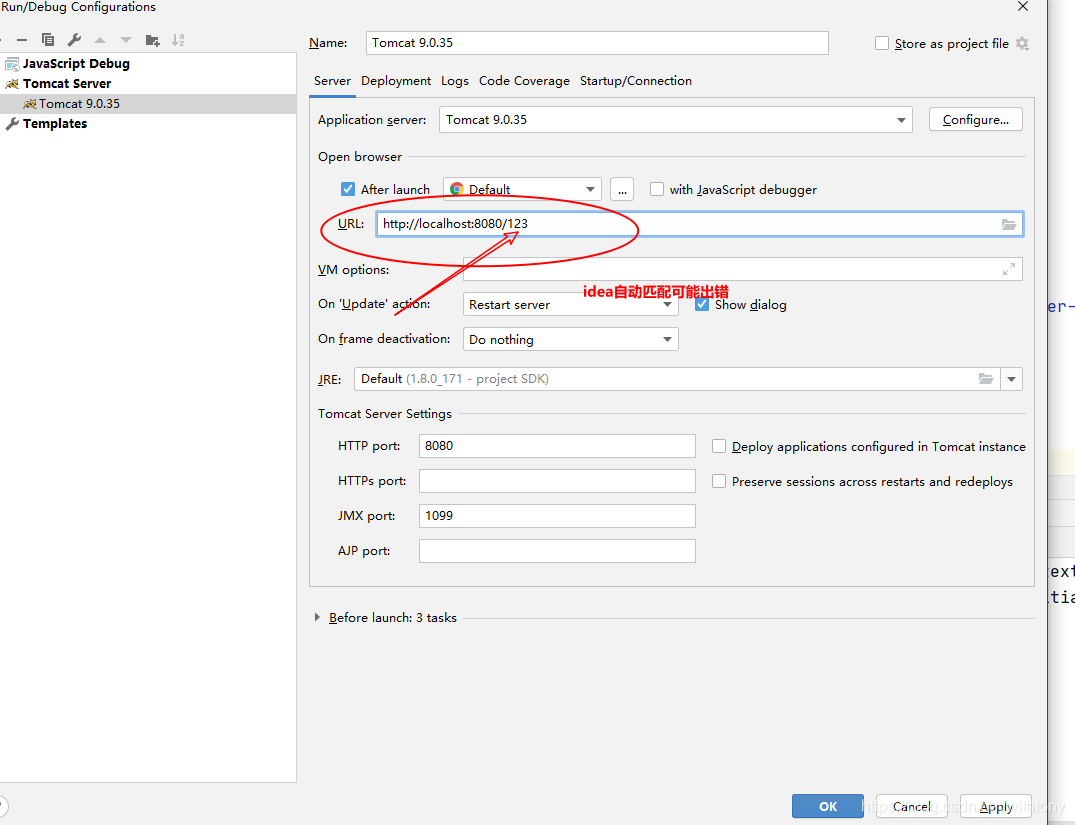Sort configurations alphabetically icon

pos(178,40)
